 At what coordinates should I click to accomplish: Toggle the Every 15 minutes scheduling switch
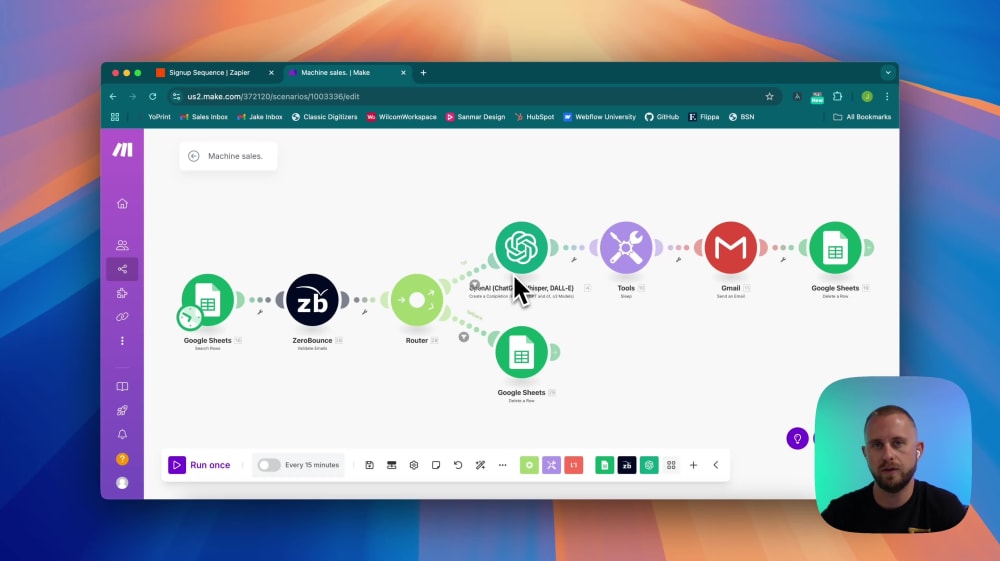268,465
